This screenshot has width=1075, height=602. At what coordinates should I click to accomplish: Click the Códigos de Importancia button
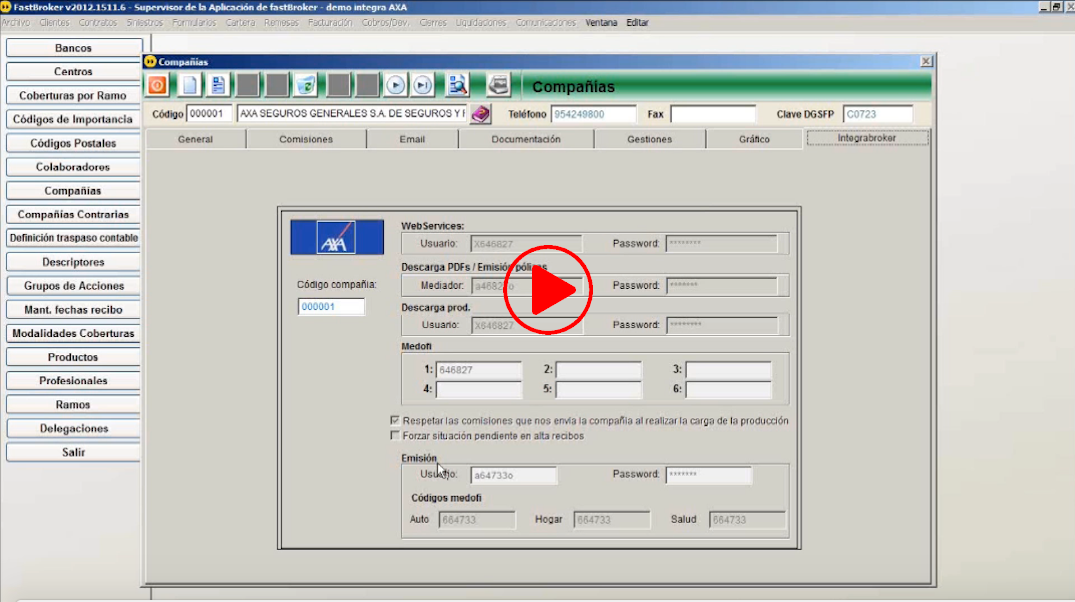73,119
